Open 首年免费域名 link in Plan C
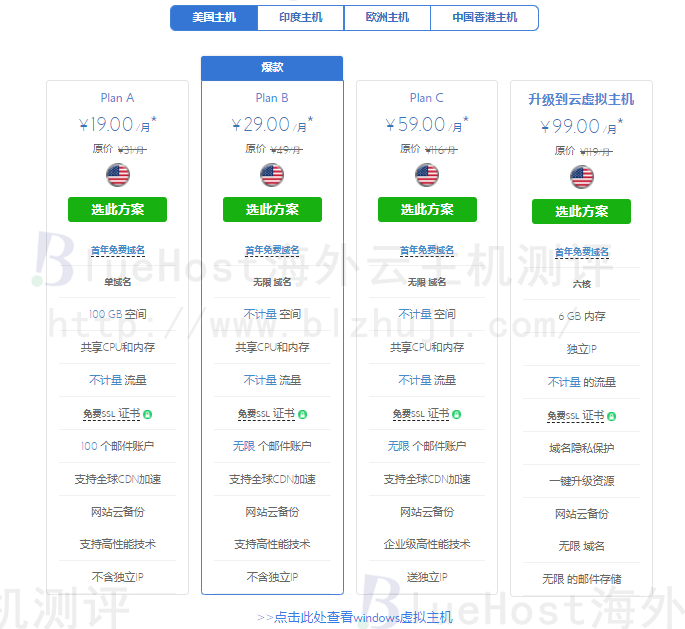Viewport: 685px width, 629px height. (427, 250)
